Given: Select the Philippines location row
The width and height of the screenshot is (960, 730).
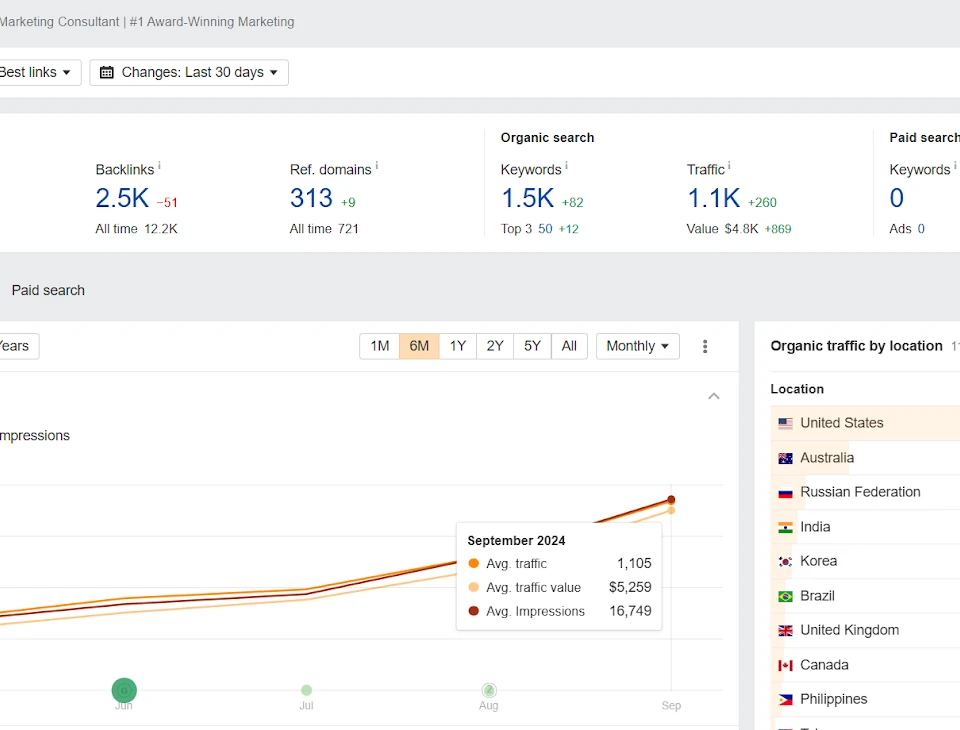Looking at the screenshot, I should pos(865,700).
